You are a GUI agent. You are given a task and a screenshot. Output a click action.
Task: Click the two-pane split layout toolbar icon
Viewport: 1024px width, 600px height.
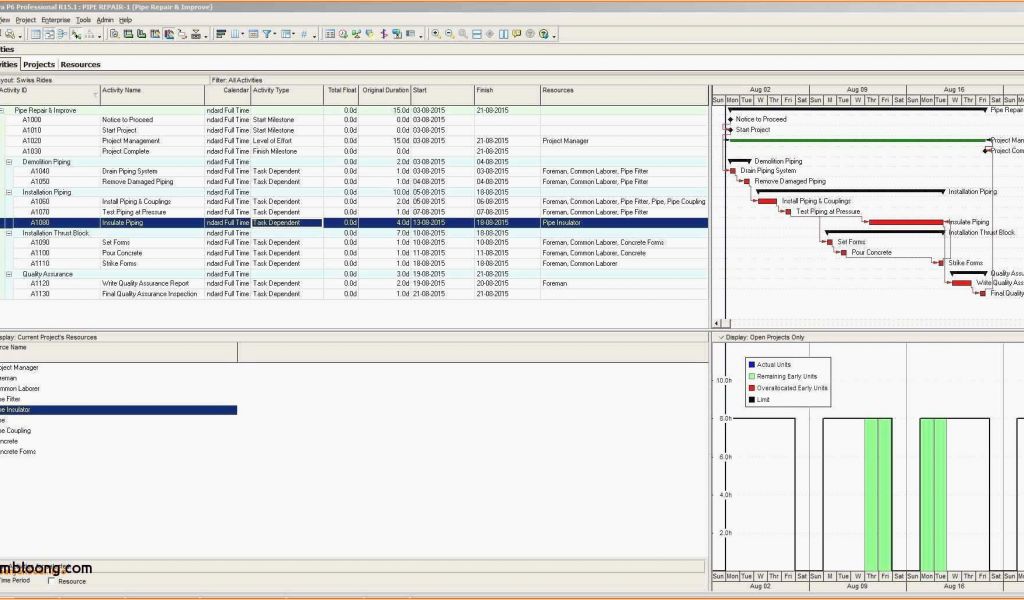coord(504,34)
